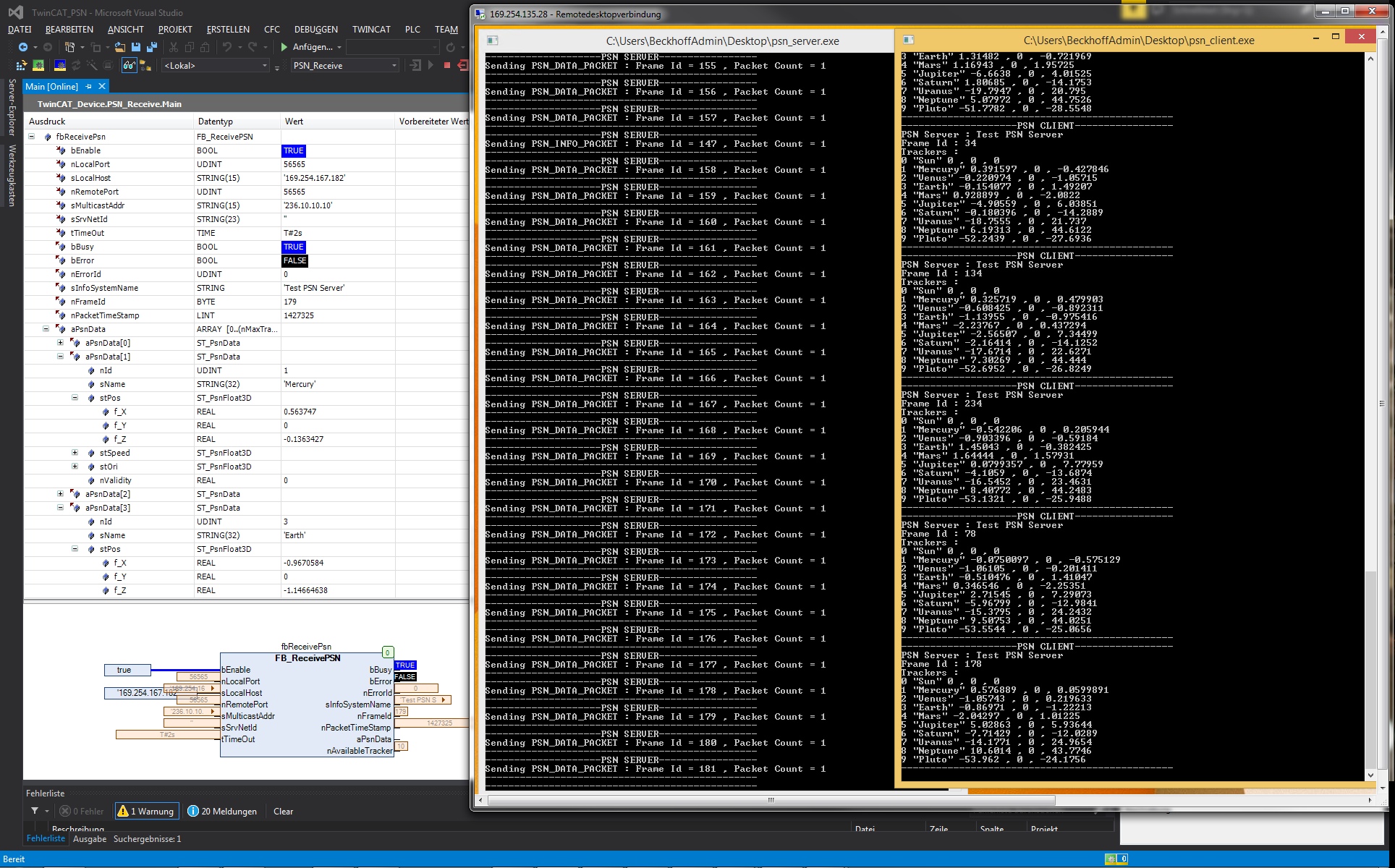Click the Anfügen... attach button
Image resolution: width=1395 pixels, height=868 pixels.
click(x=313, y=47)
